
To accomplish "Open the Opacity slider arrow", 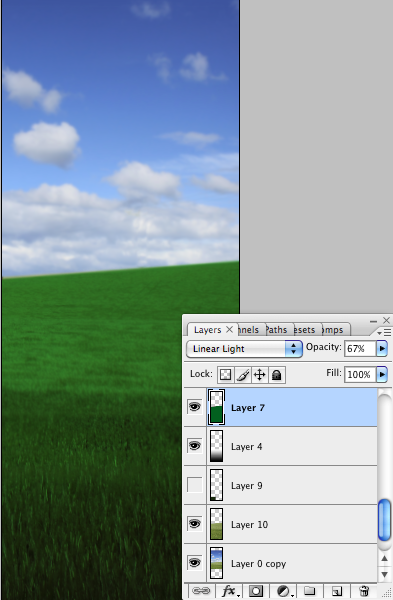I will pos(382,349).
